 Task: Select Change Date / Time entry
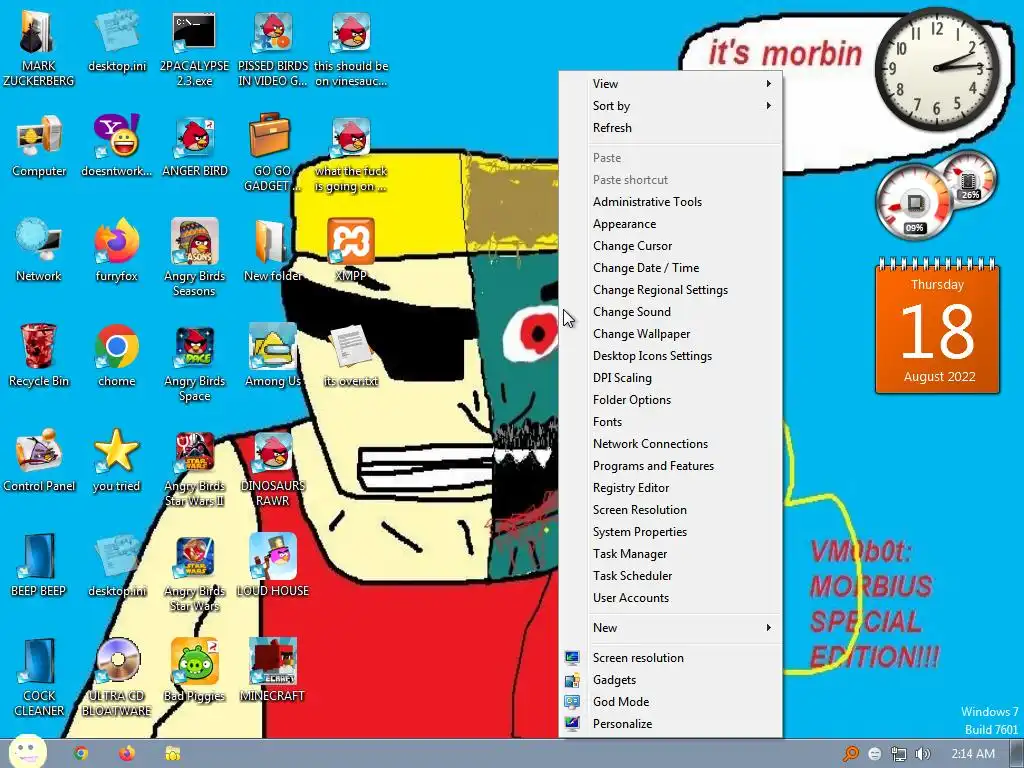click(671, 268)
